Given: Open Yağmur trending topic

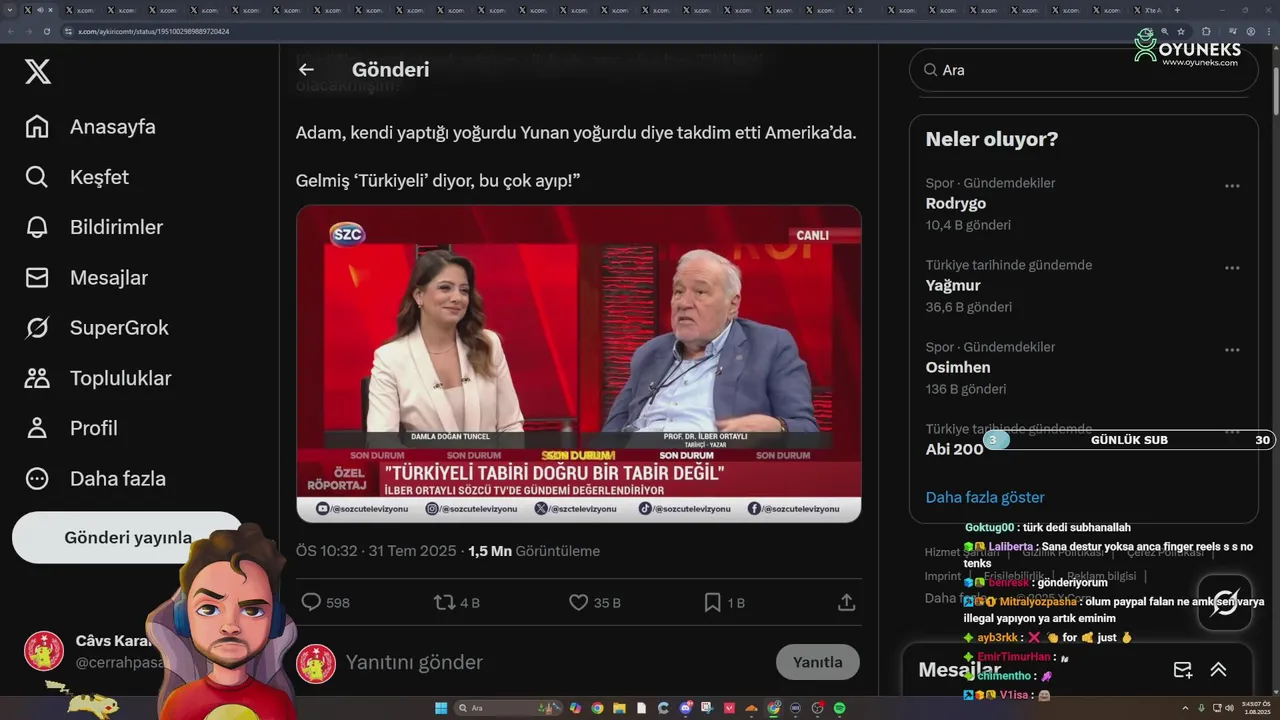Looking at the screenshot, I should 953,285.
